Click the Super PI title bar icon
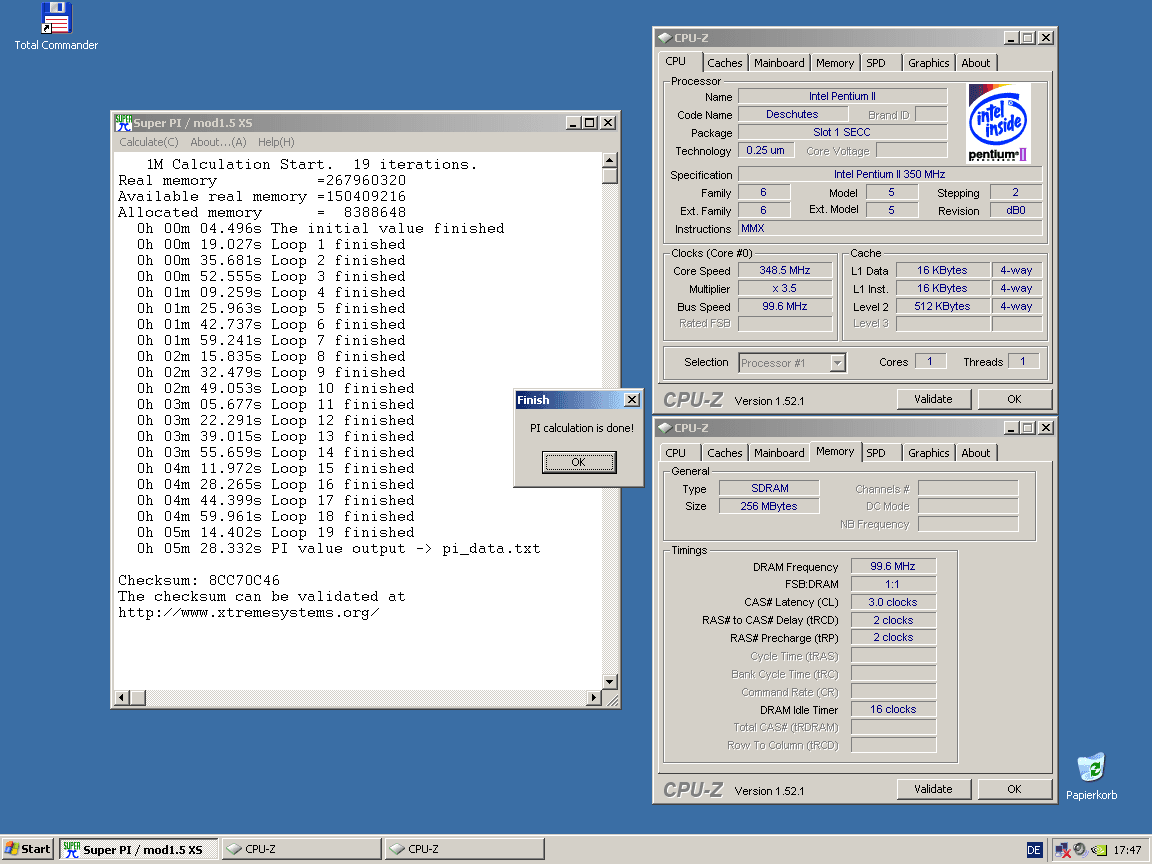This screenshot has width=1152, height=864. coord(123,123)
